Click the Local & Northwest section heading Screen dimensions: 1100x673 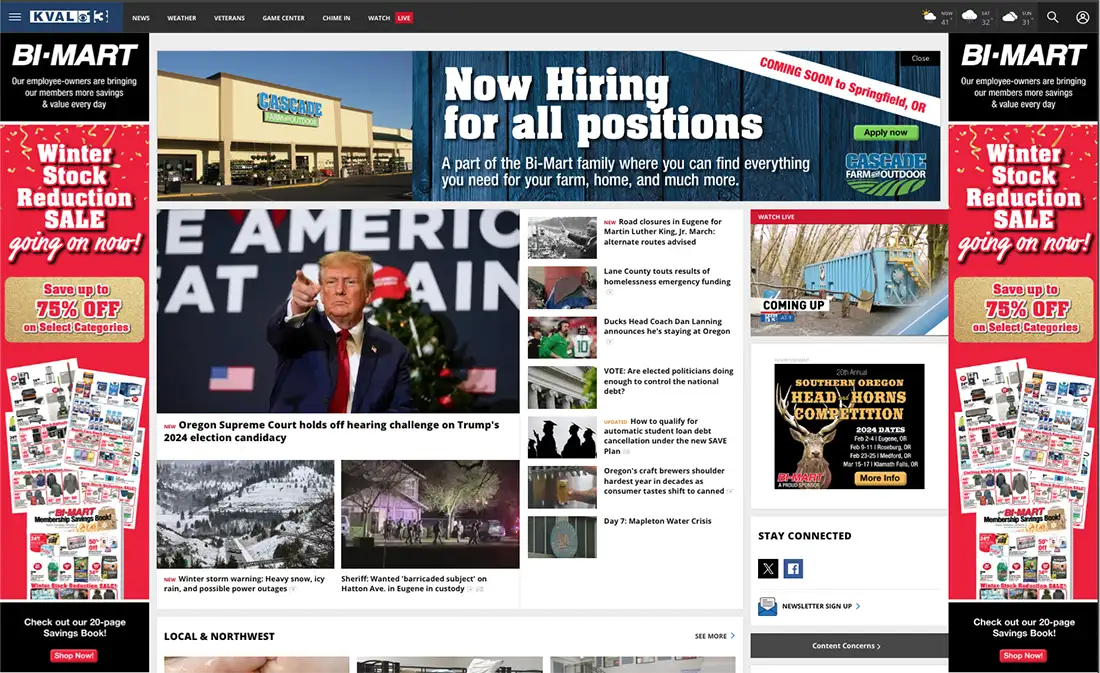pos(219,637)
